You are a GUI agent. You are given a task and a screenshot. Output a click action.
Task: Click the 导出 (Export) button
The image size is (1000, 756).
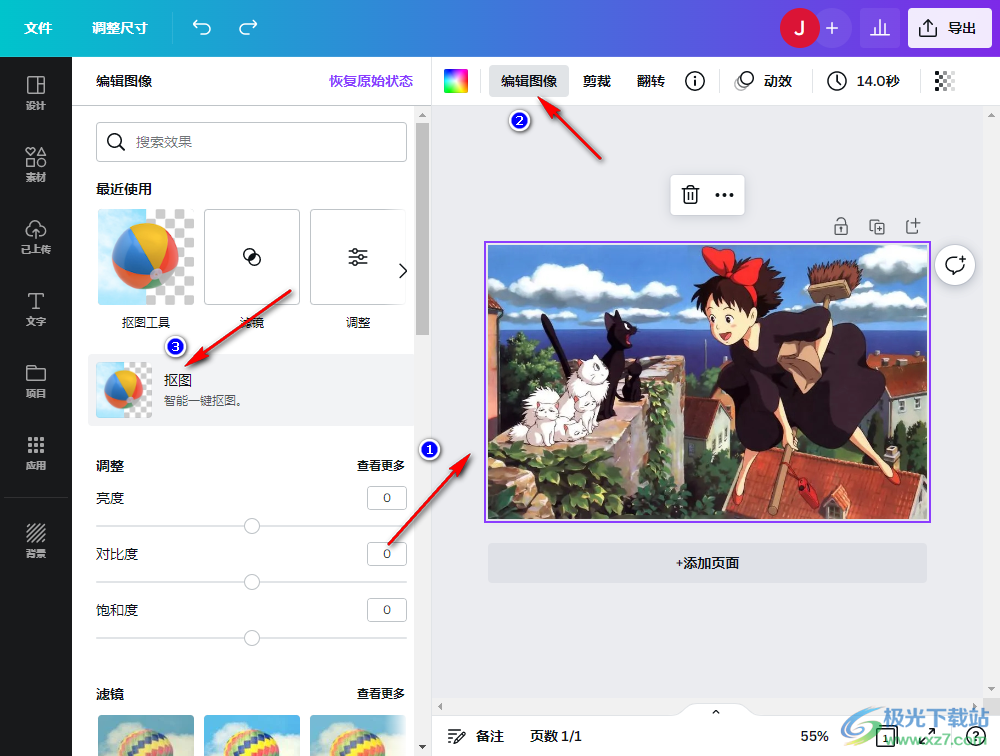click(x=950, y=28)
